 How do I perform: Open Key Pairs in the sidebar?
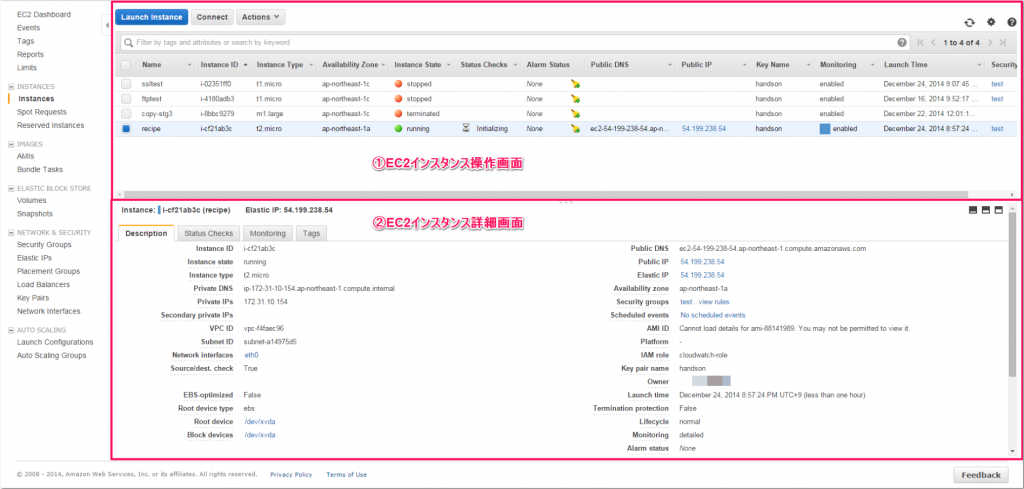pos(33,298)
